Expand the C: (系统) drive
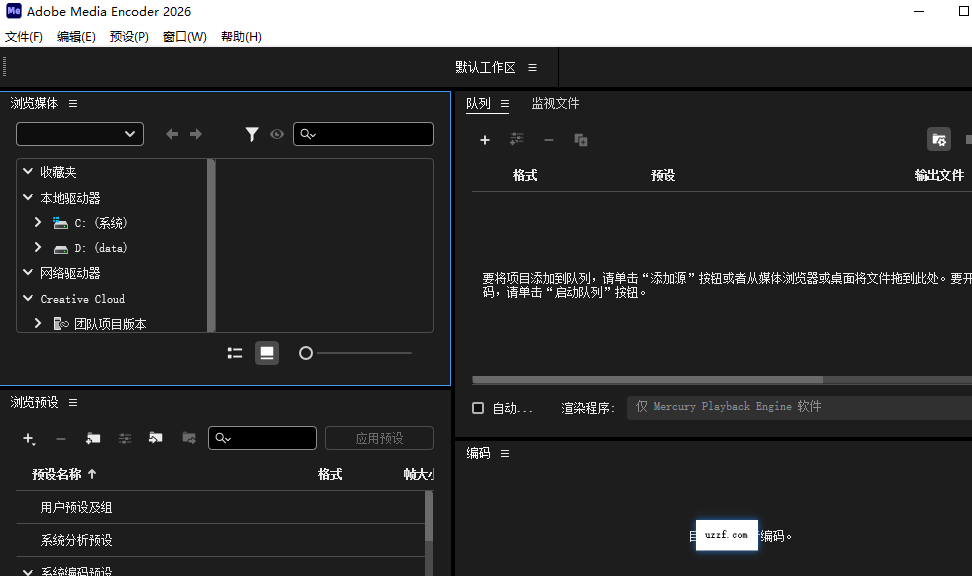Screen dimensions: 972x576 [x=38, y=223]
